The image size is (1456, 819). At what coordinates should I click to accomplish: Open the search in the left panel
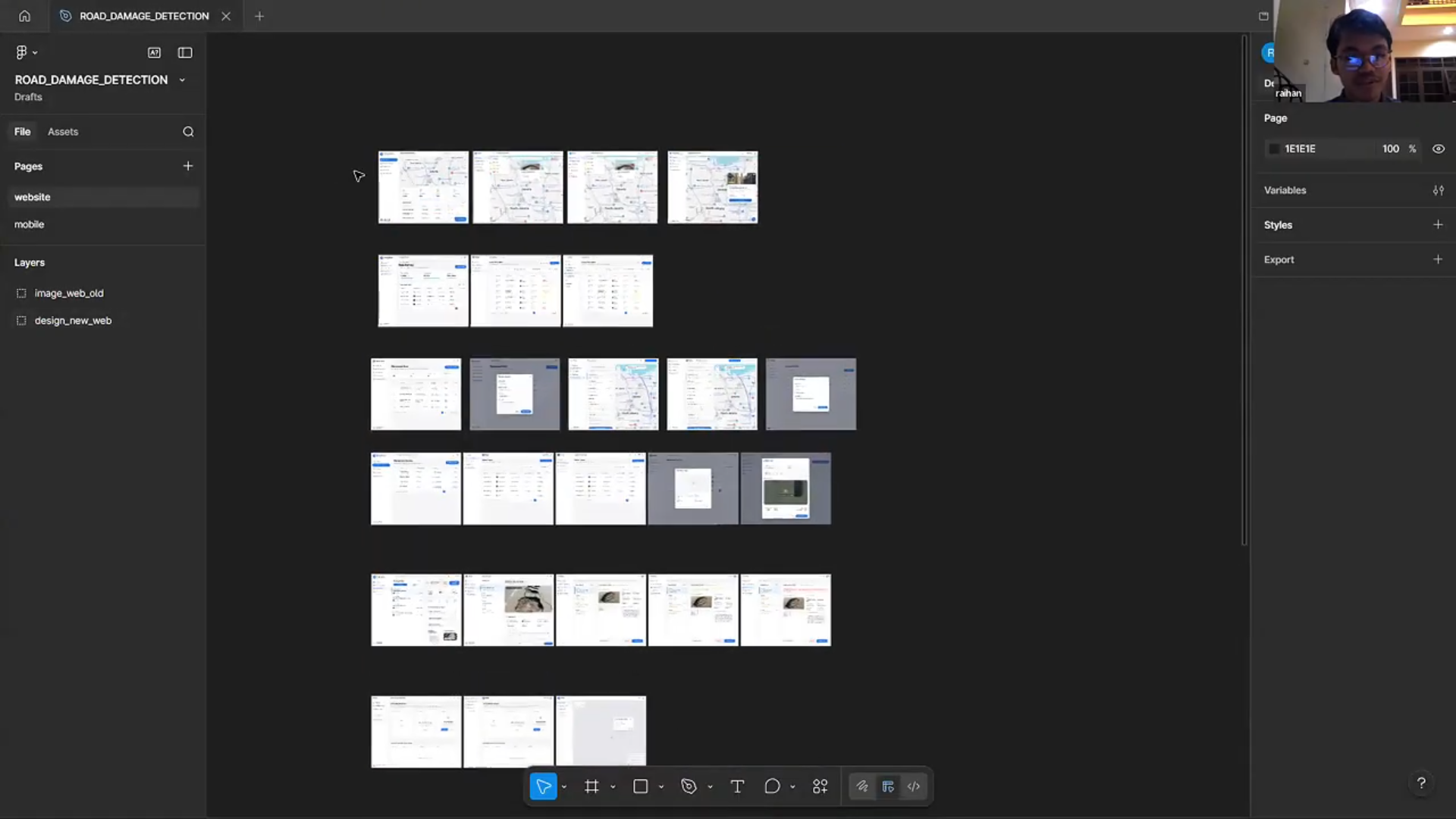pyautogui.click(x=188, y=131)
